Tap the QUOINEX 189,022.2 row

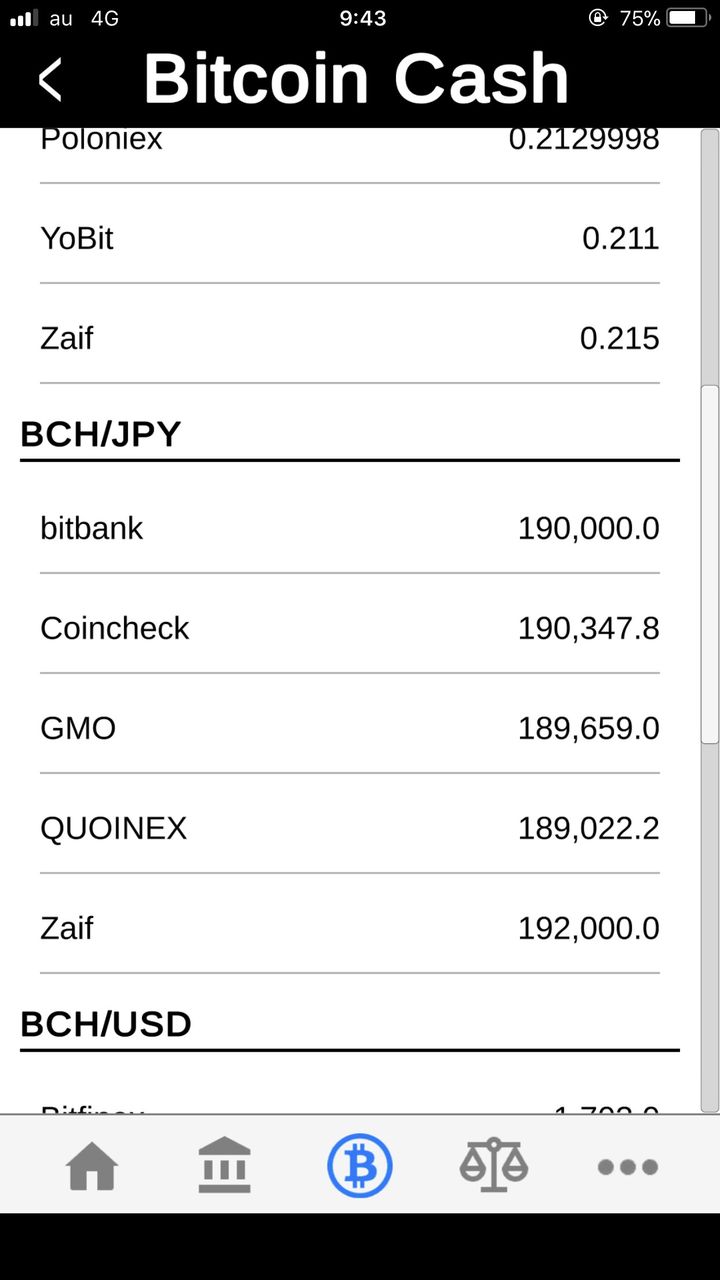pos(349,828)
